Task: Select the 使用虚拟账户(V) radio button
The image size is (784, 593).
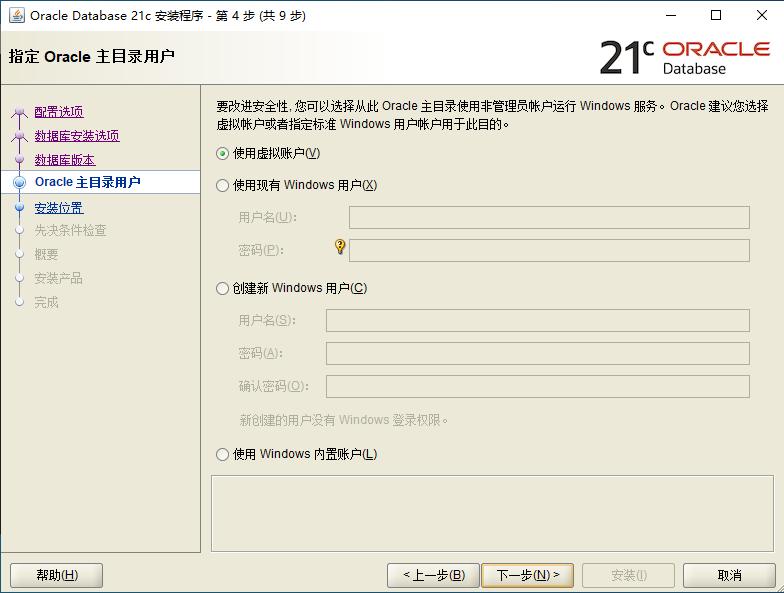Action: coord(222,154)
